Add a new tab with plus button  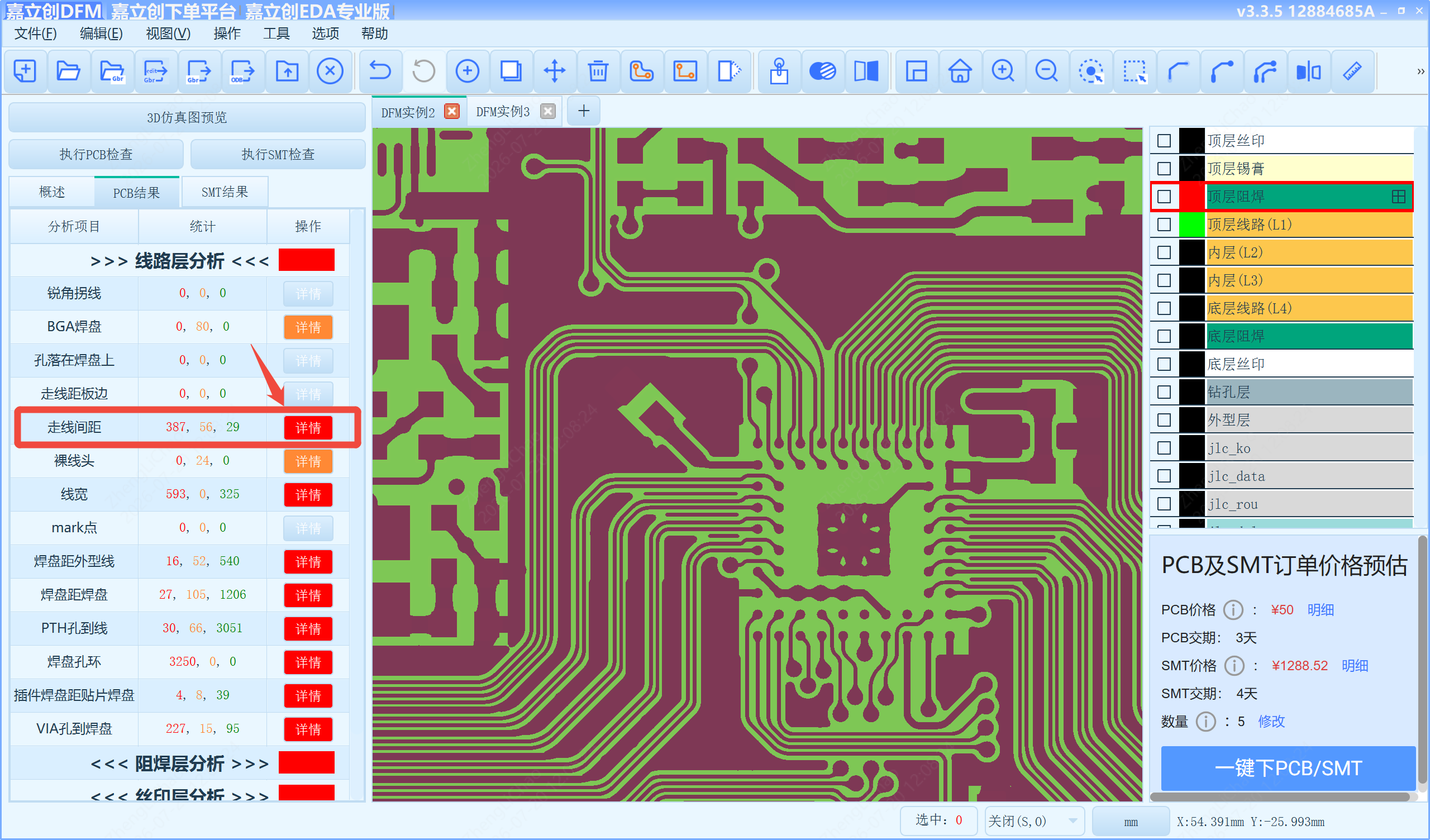click(x=584, y=111)
